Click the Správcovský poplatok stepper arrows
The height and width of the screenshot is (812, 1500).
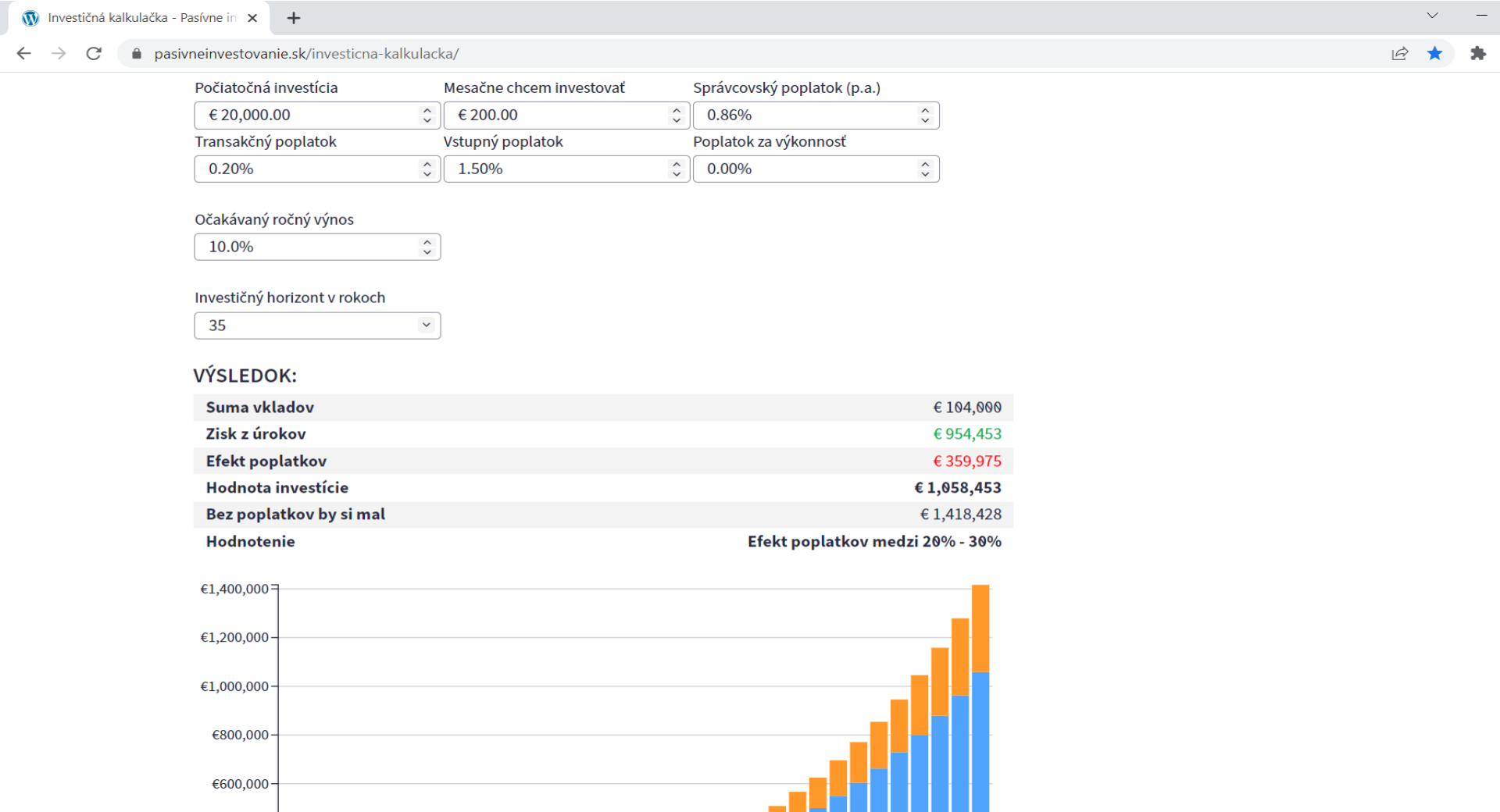[x=925, y=115]
